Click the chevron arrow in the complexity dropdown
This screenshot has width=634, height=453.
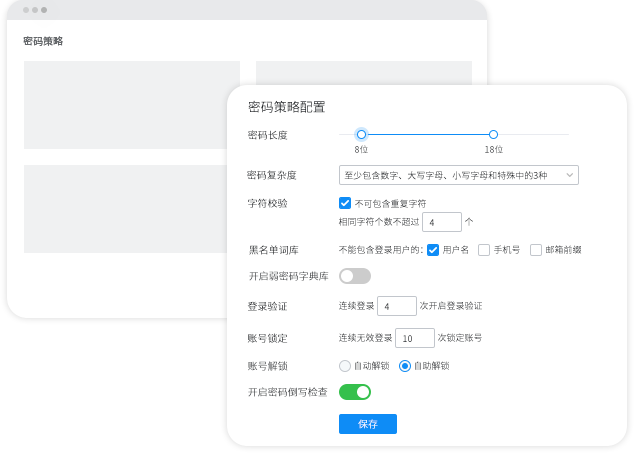click(569, 175)
